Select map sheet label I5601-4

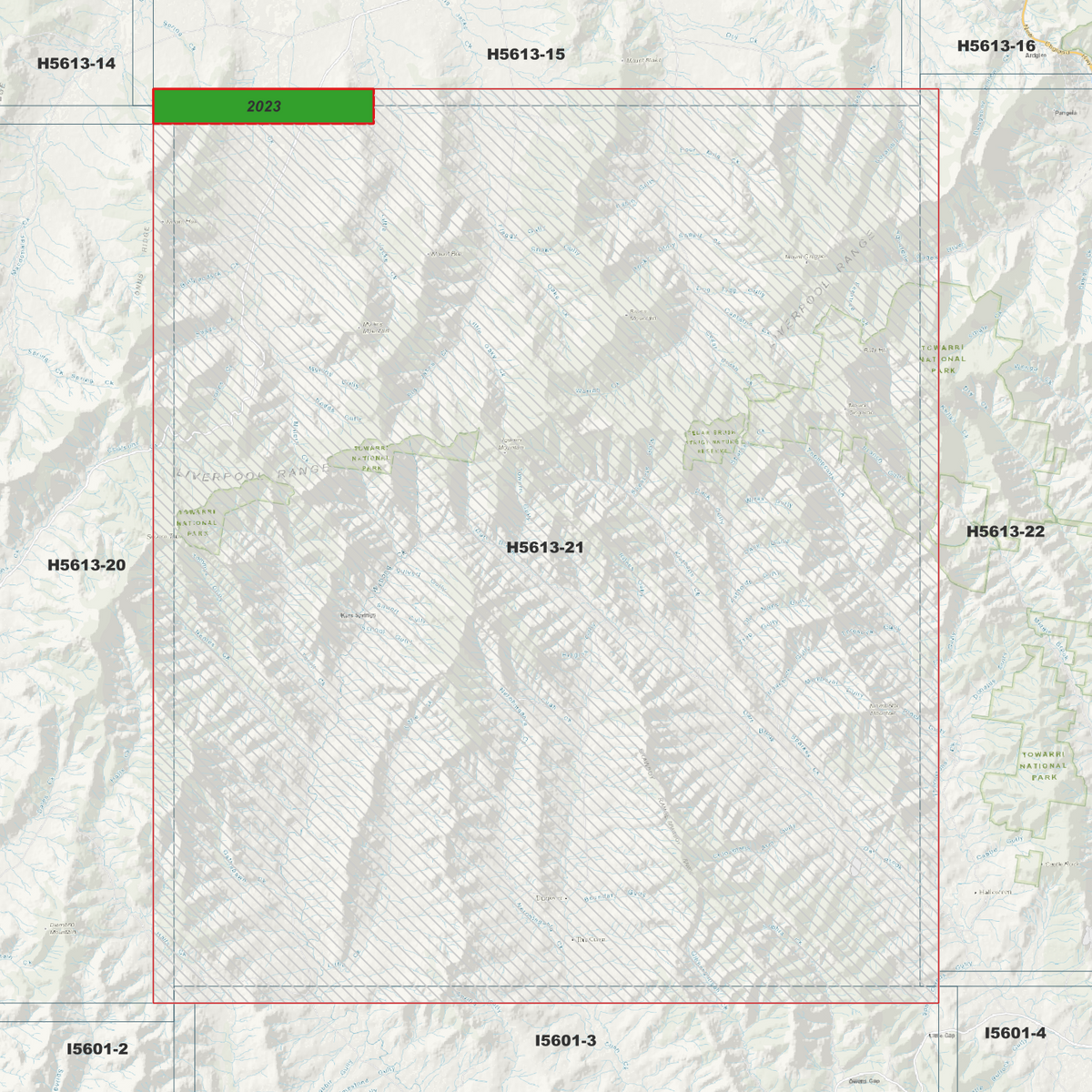click(x=1016, y=1033)
